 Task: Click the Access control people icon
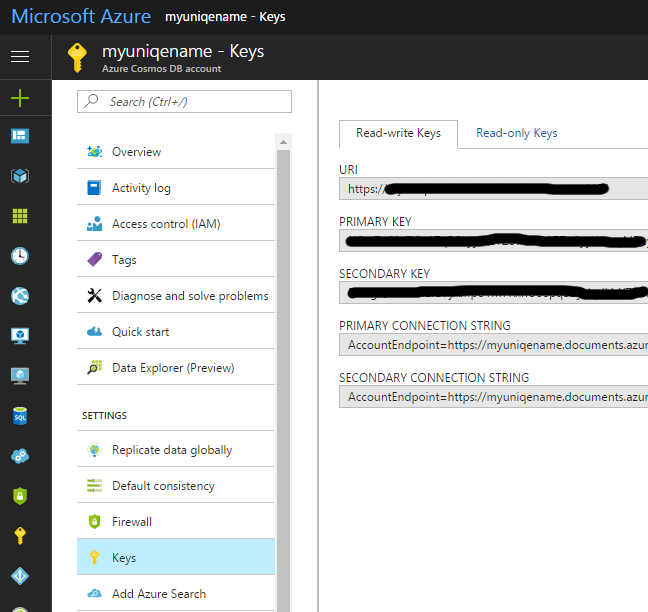point(95,224)
